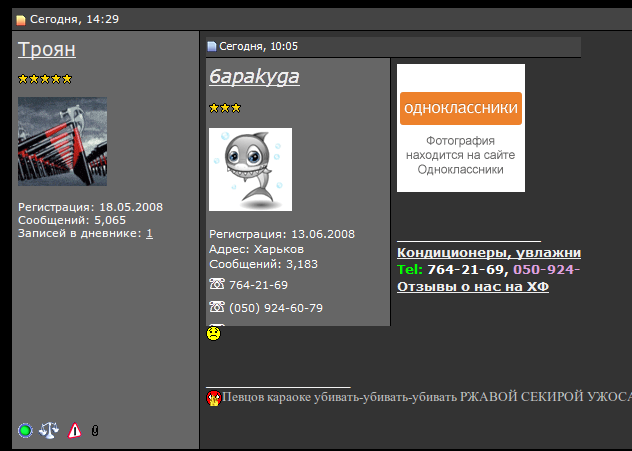The height and width of the screenshot is (451, 632).
Task: Click the paperclip attachment icon
Action: pos(95,430)
